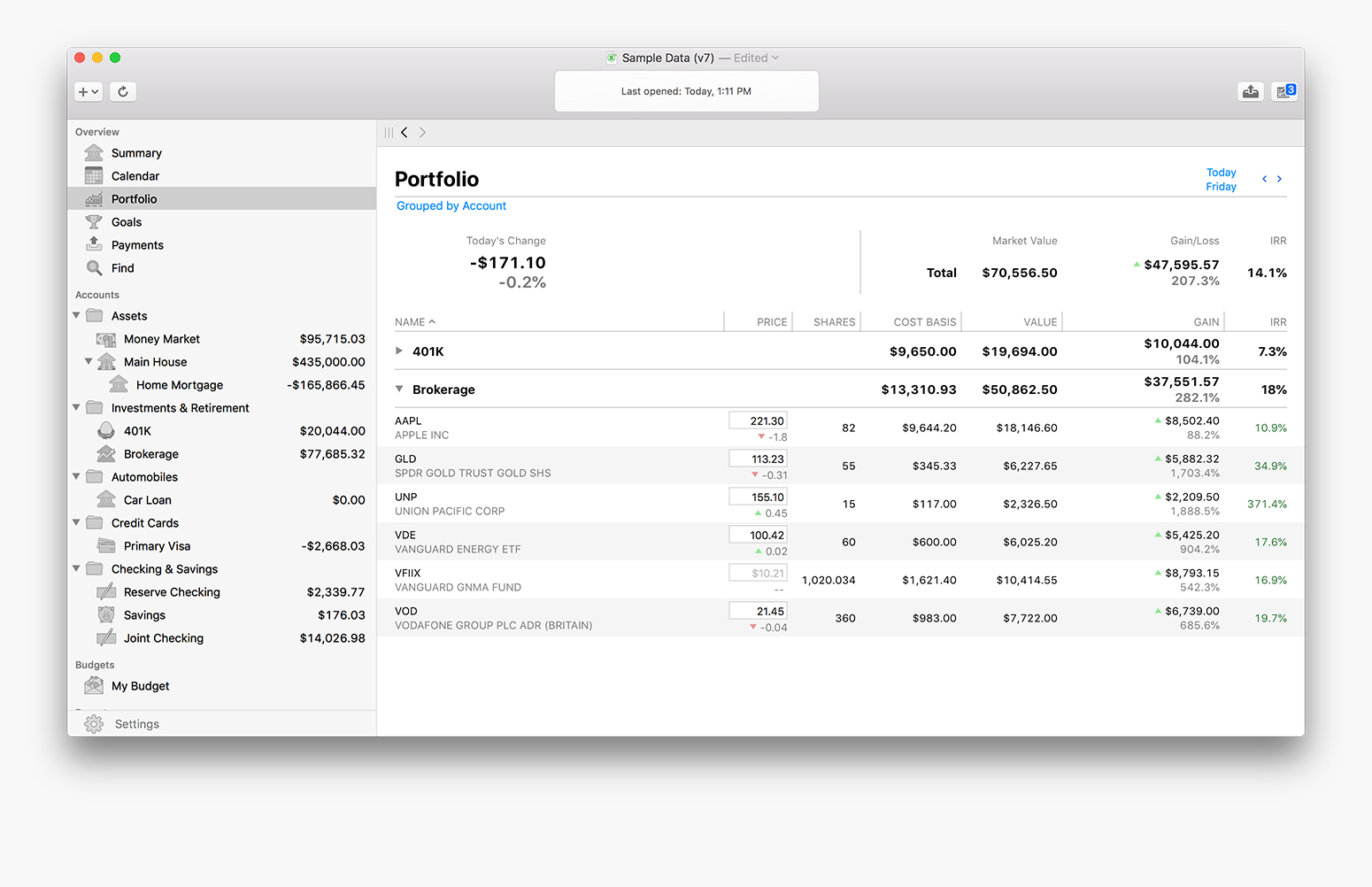Click the UNP price field 155.10
The image size is (1372, 887).
coord(758,497)
